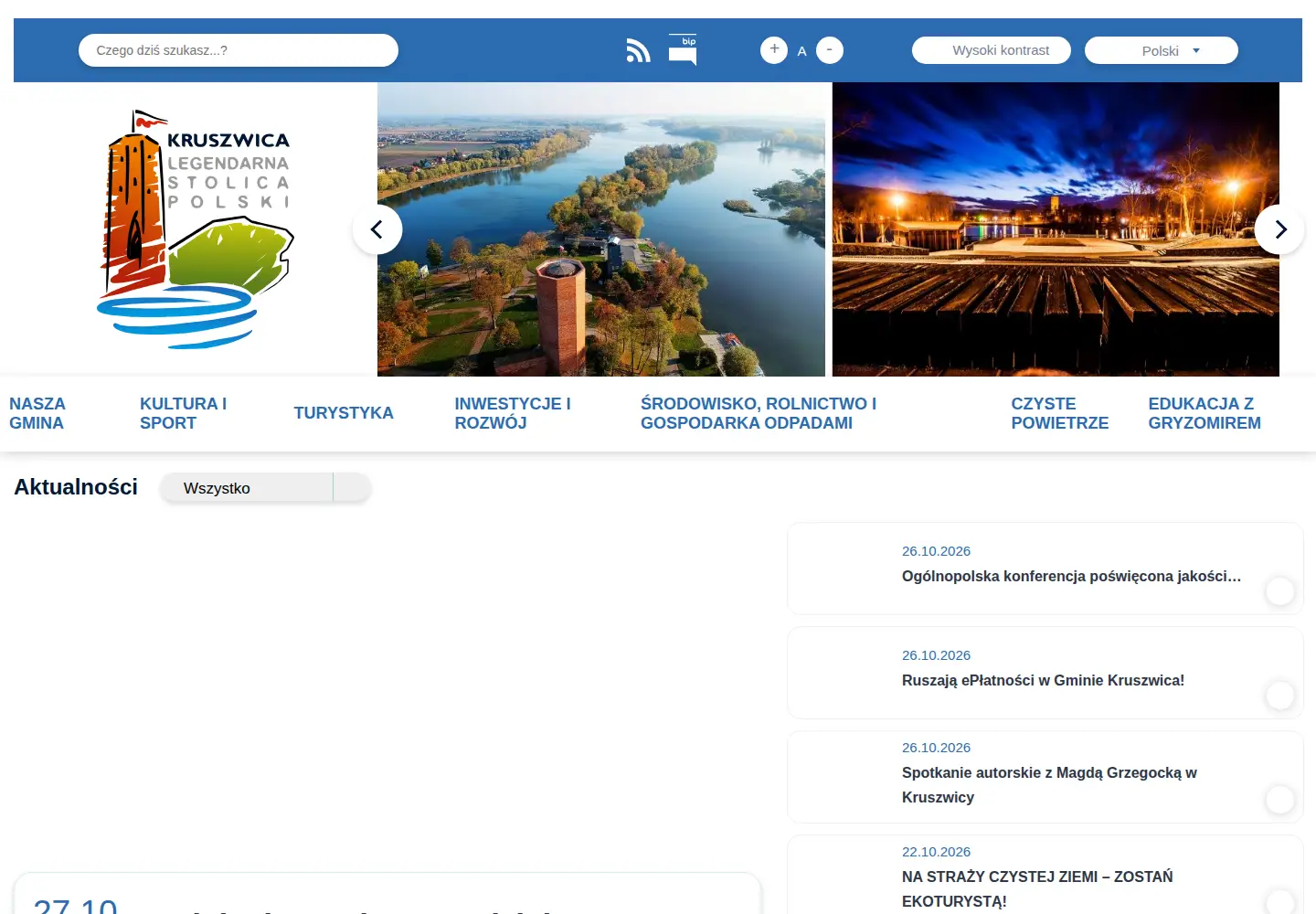The width and height of the screenshot is (1316, 914).
Task: Open the BIP bulletin icon
Action: click(x=683, y=49)
